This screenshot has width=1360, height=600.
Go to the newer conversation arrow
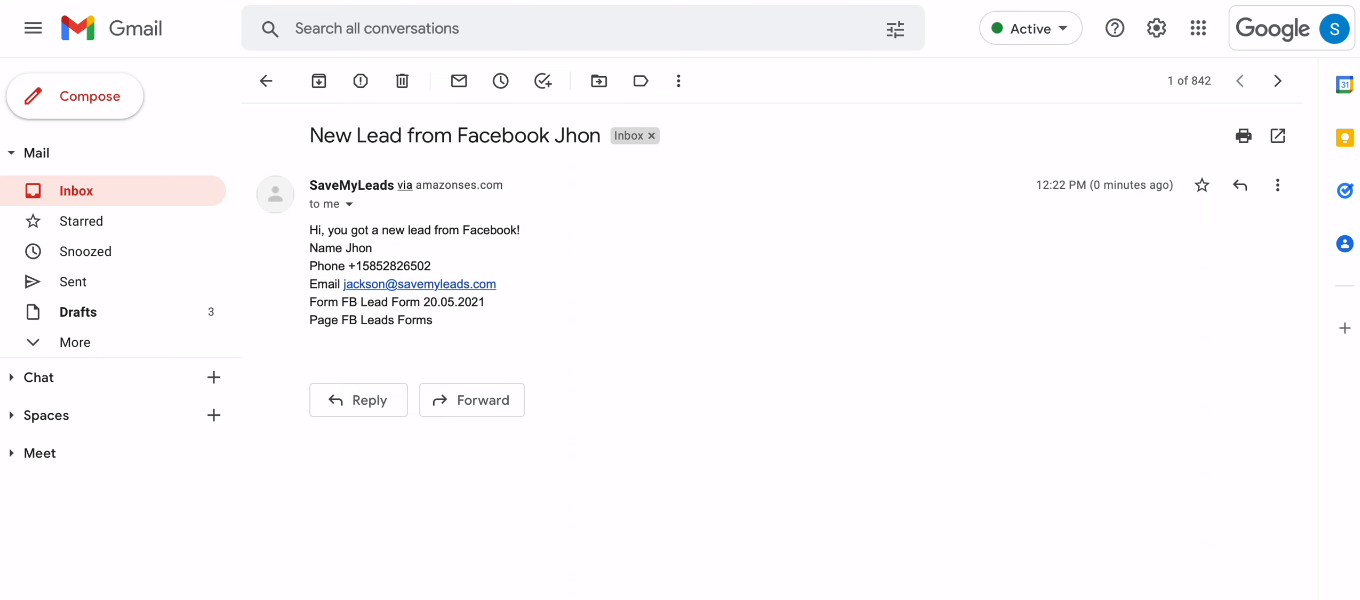[x=1240, y=81]
